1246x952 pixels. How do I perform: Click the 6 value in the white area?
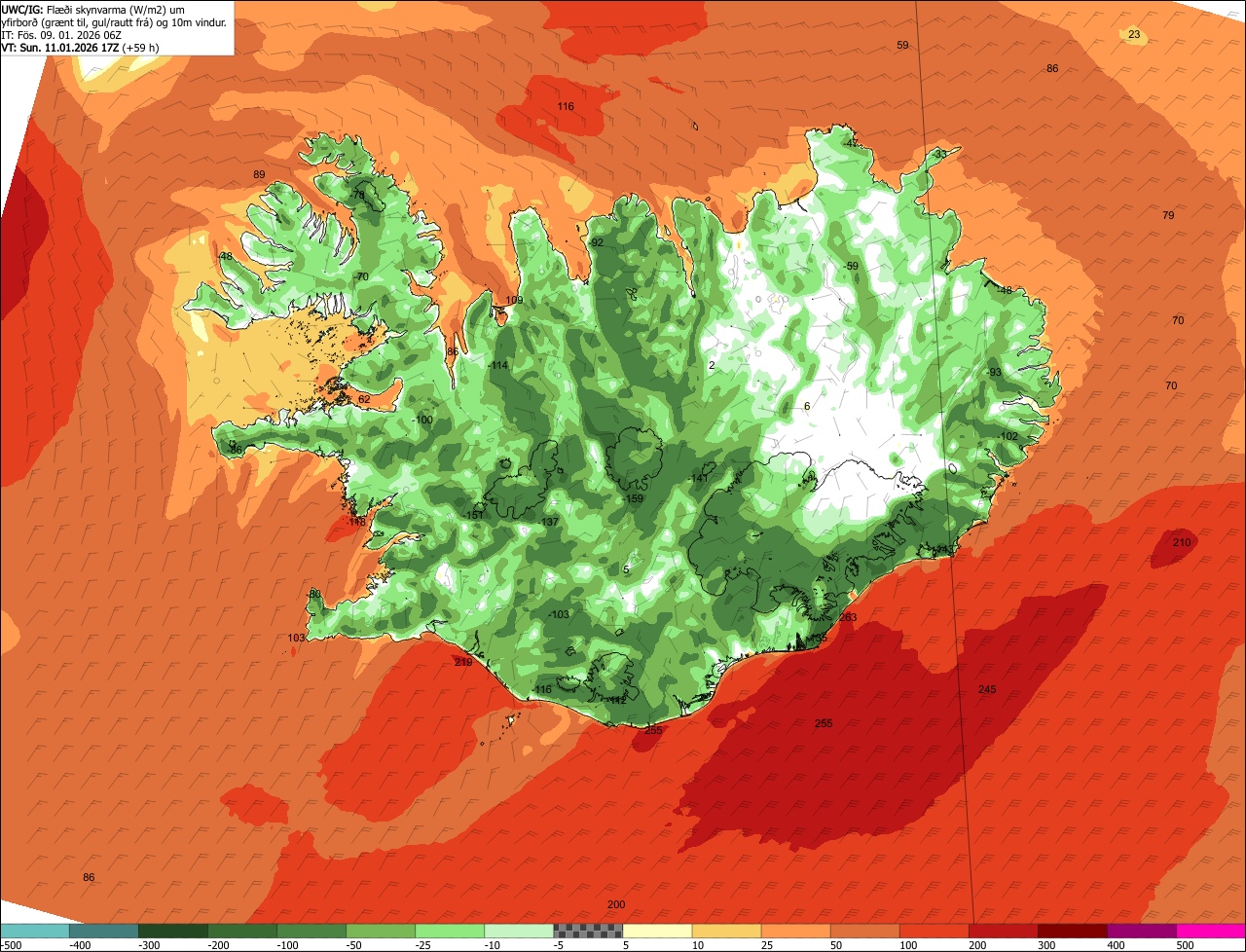(807, 406)
